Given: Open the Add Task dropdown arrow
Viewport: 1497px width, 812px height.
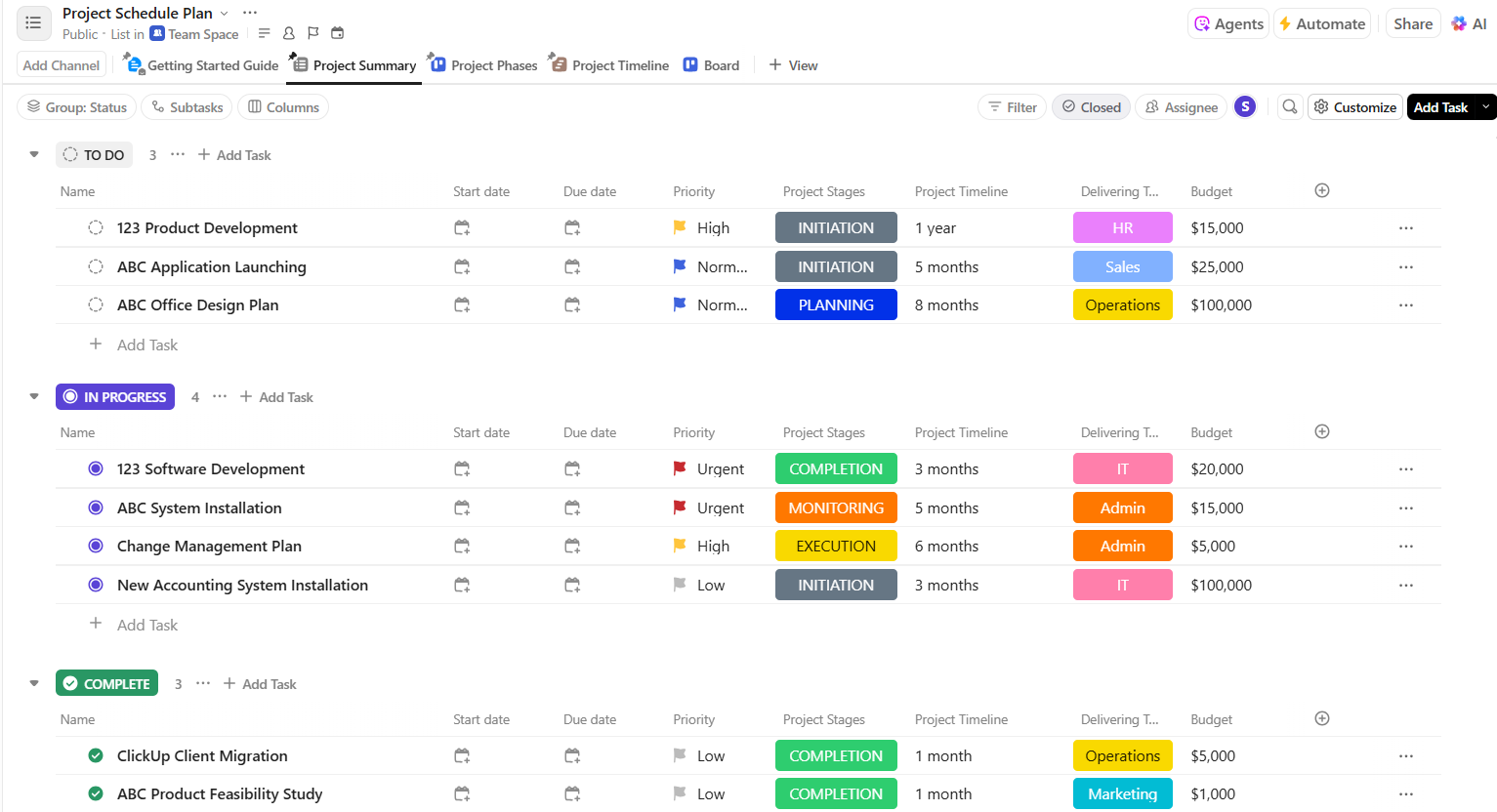Looking at the screenshot, I should click(x=1485, y=107).
